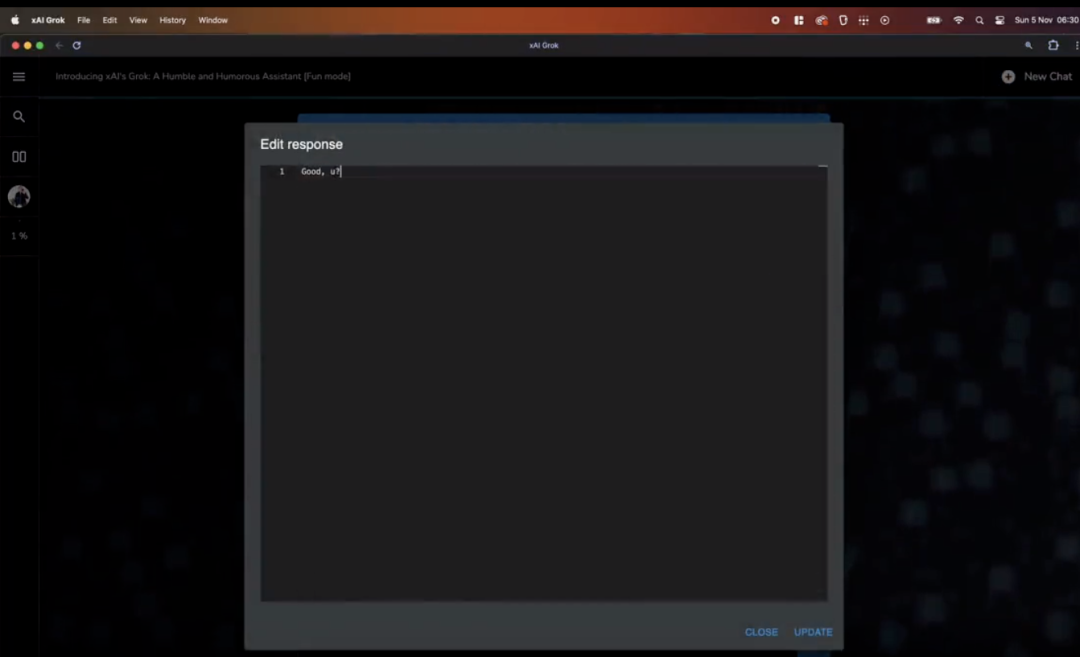This screenshot has width=1080, height=657.
Task: Open the sidebar hamburger menu
Action: coord(19,76)
